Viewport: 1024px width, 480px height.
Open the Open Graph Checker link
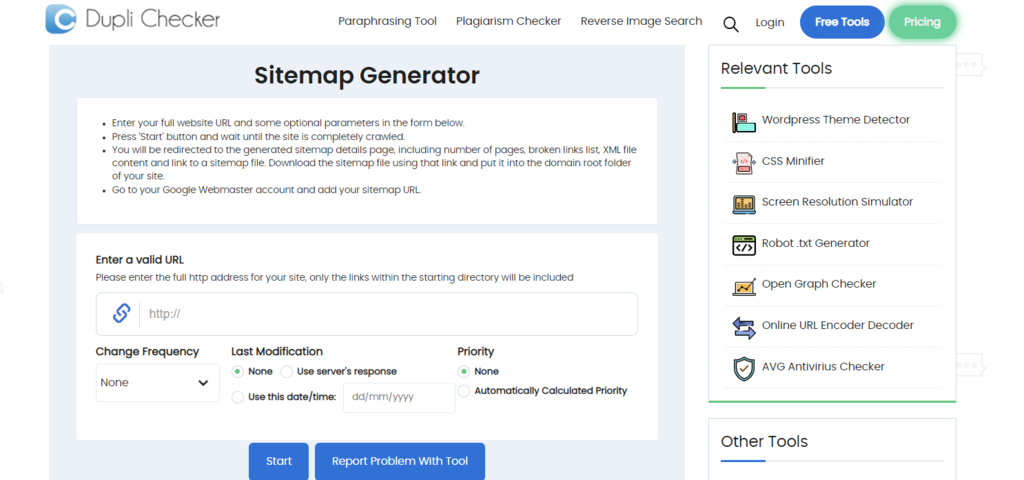click(819, 284)
